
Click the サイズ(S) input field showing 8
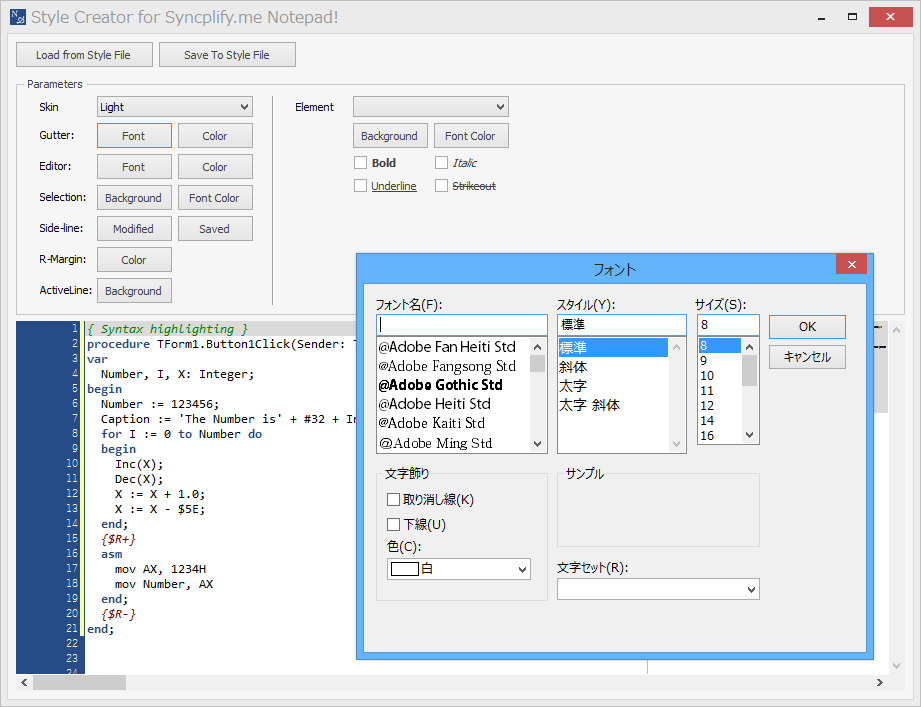pos(728,325)
